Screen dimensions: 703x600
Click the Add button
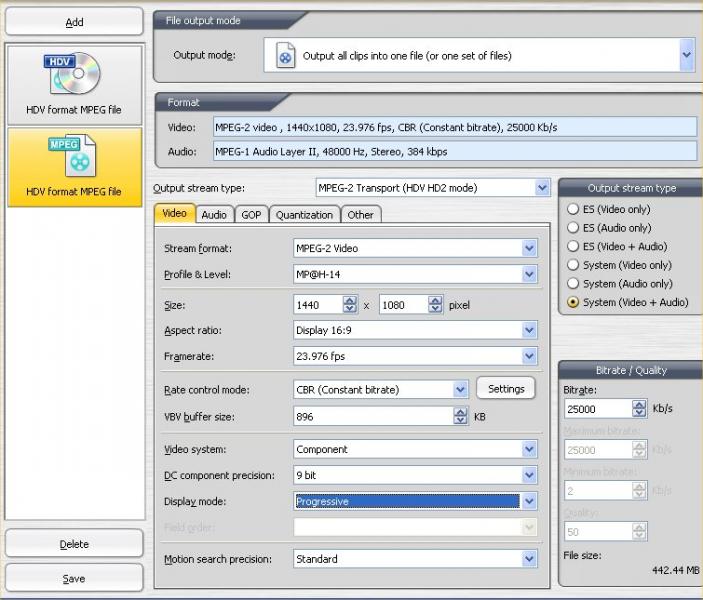[x=74, y=22]
